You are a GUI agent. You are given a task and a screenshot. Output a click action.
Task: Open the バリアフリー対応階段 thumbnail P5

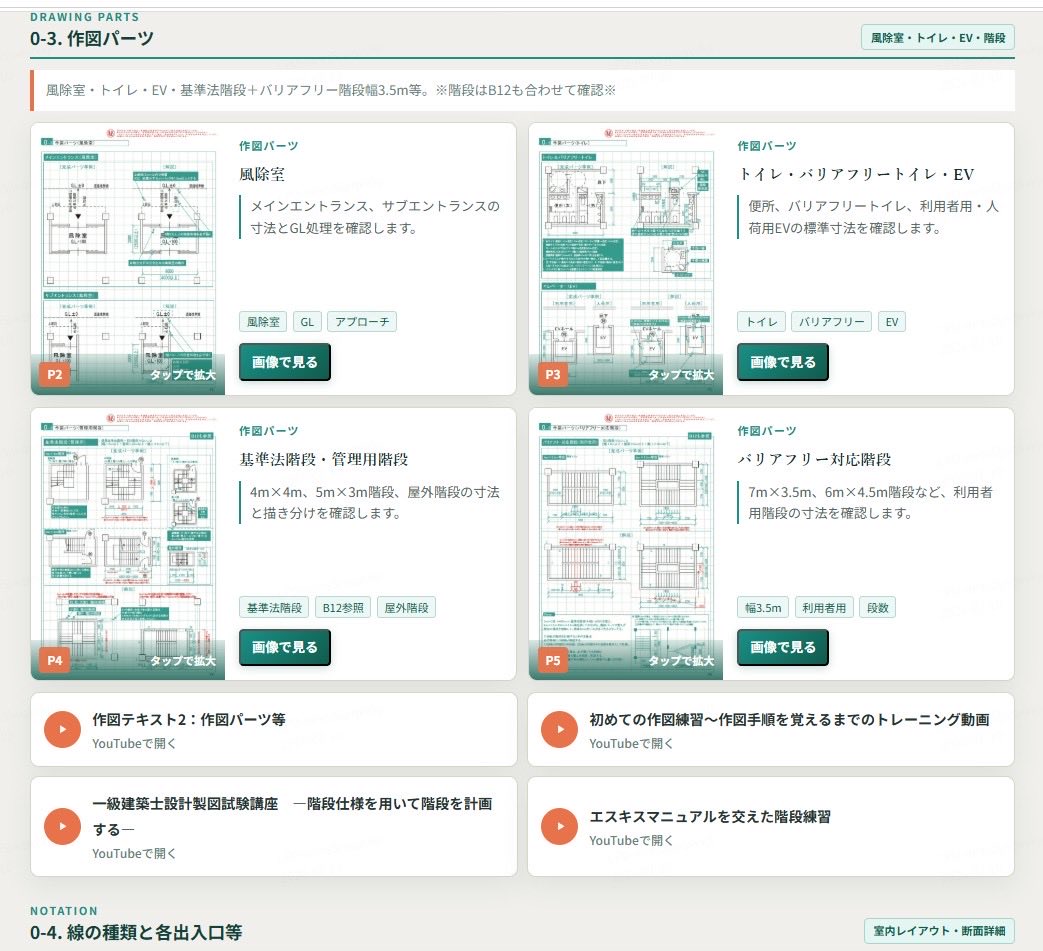point(626,544)
